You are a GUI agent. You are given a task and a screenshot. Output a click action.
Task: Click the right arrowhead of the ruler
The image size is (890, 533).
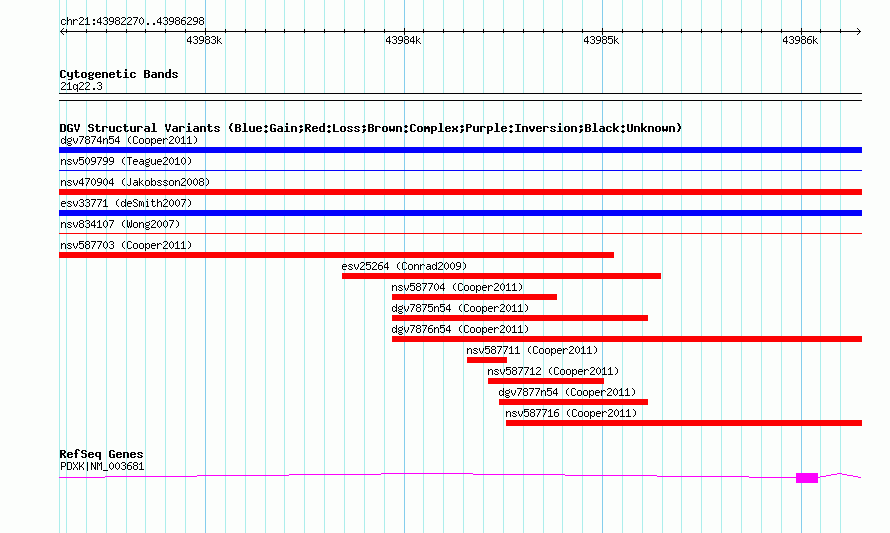pyautogui.click(x=859, y=32)
